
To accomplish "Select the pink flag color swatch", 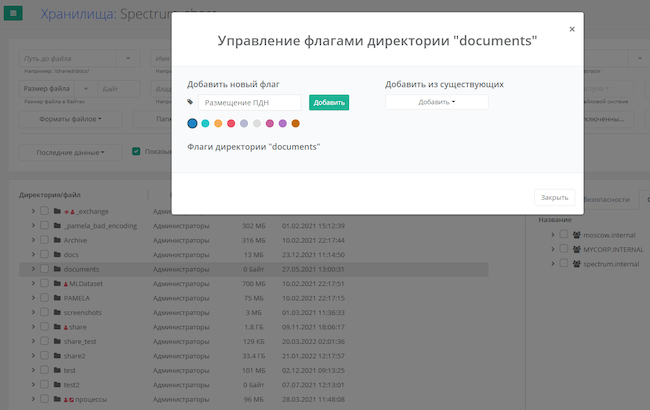I will click(x=269, y=123).
